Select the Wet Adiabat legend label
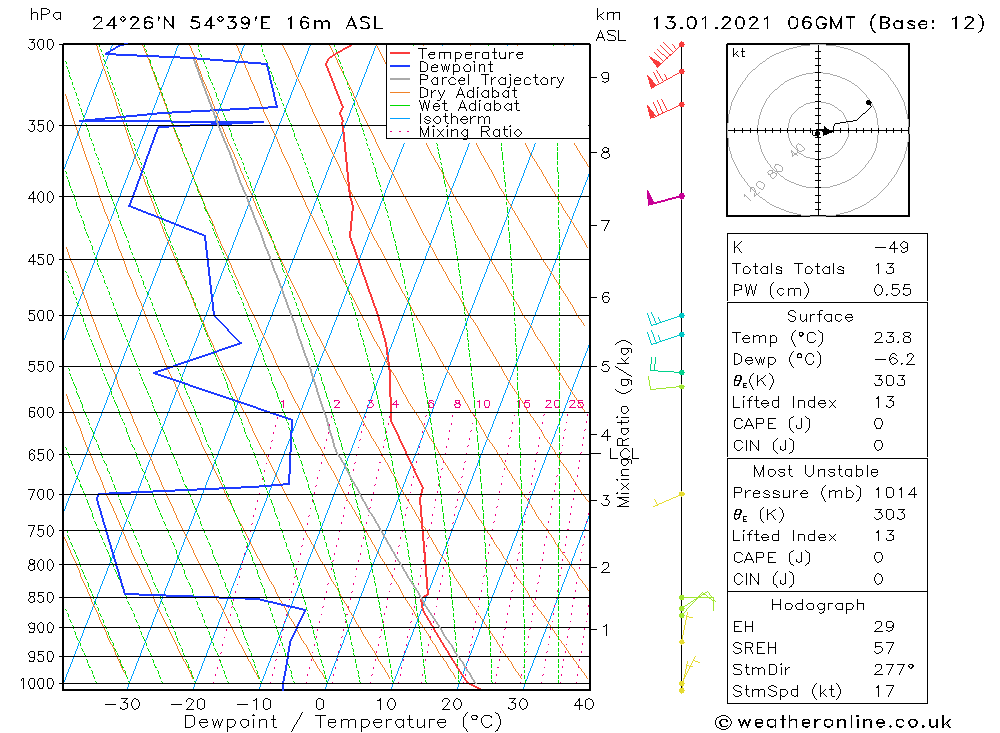 click(469, 106)
